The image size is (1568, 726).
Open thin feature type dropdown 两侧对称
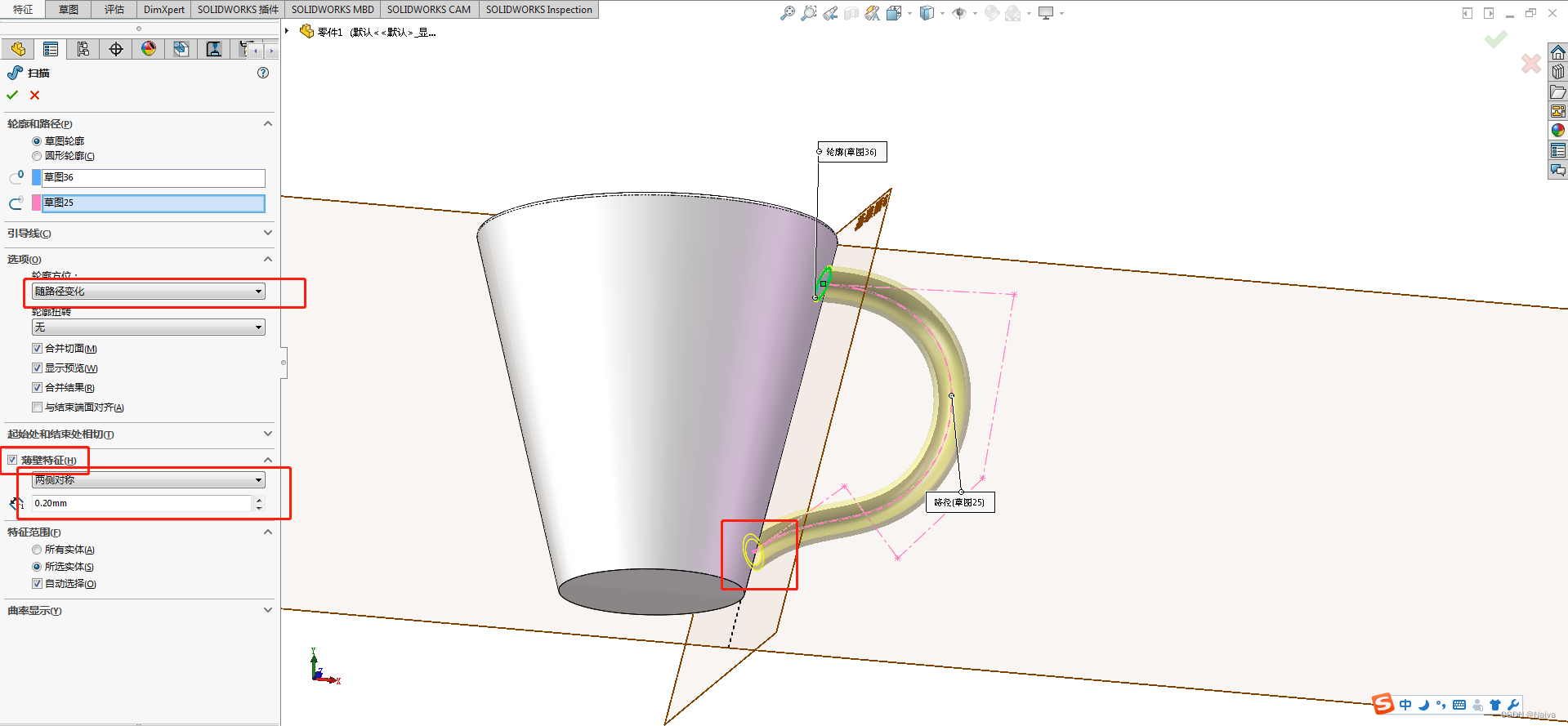(x=149, y=480)
